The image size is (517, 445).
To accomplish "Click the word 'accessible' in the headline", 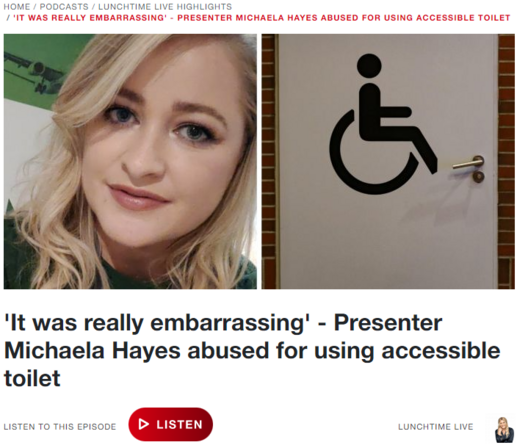I will tap(441, 351).
